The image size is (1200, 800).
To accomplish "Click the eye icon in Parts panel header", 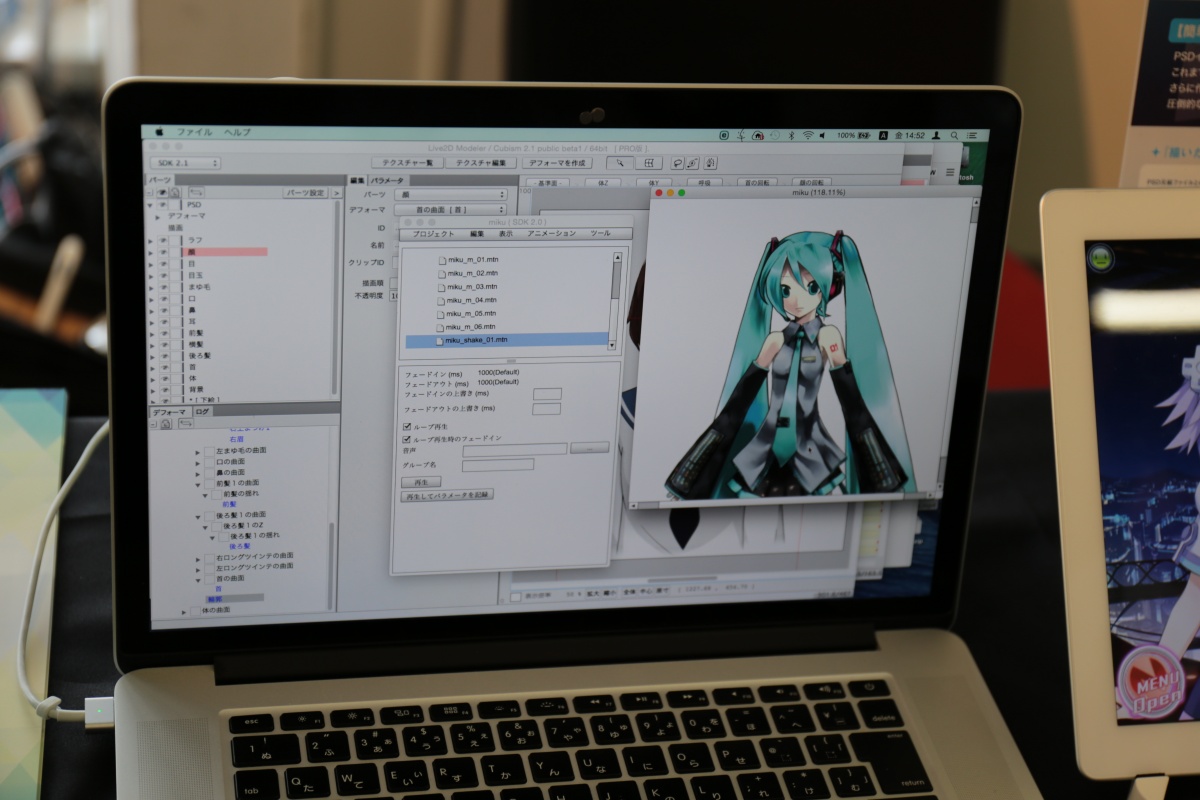I will (163, 193).
